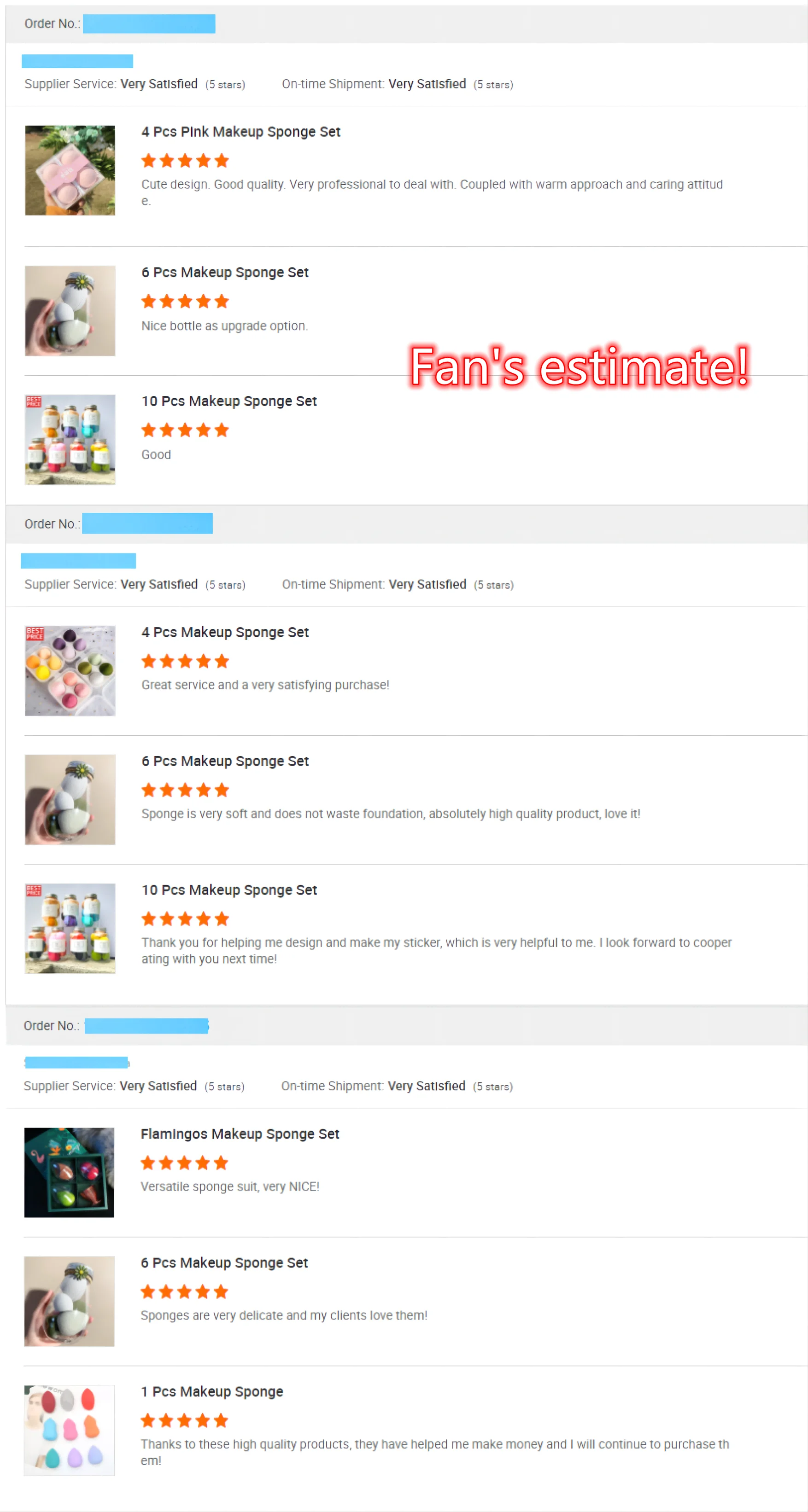The width and height of the screenshot is (808, 1512).
Task: Click the Flamingos Makeup Sponge Set title
Action: click(x=240, y=1134)
